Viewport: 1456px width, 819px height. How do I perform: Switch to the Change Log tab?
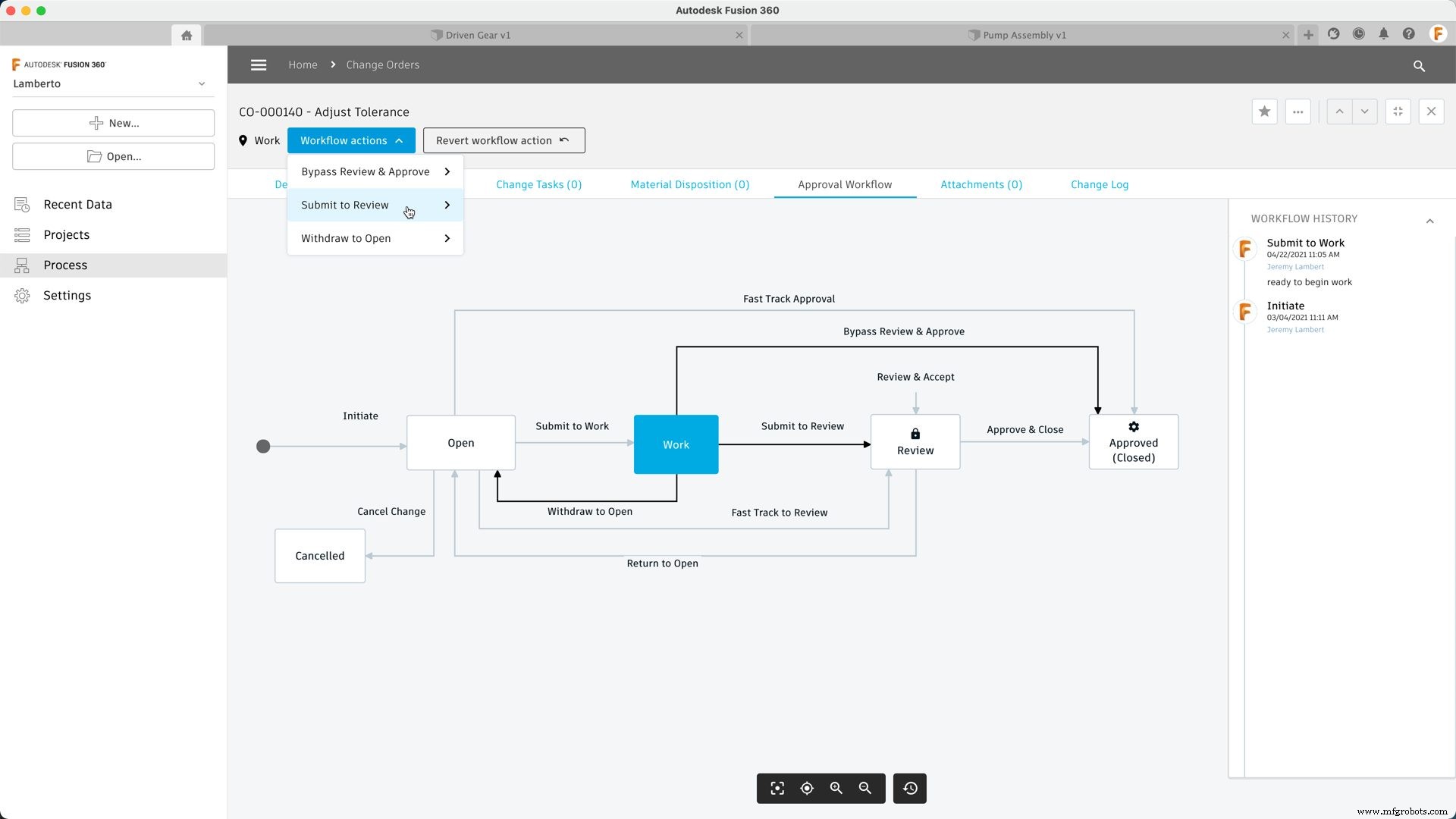(x=1100, y=184)
